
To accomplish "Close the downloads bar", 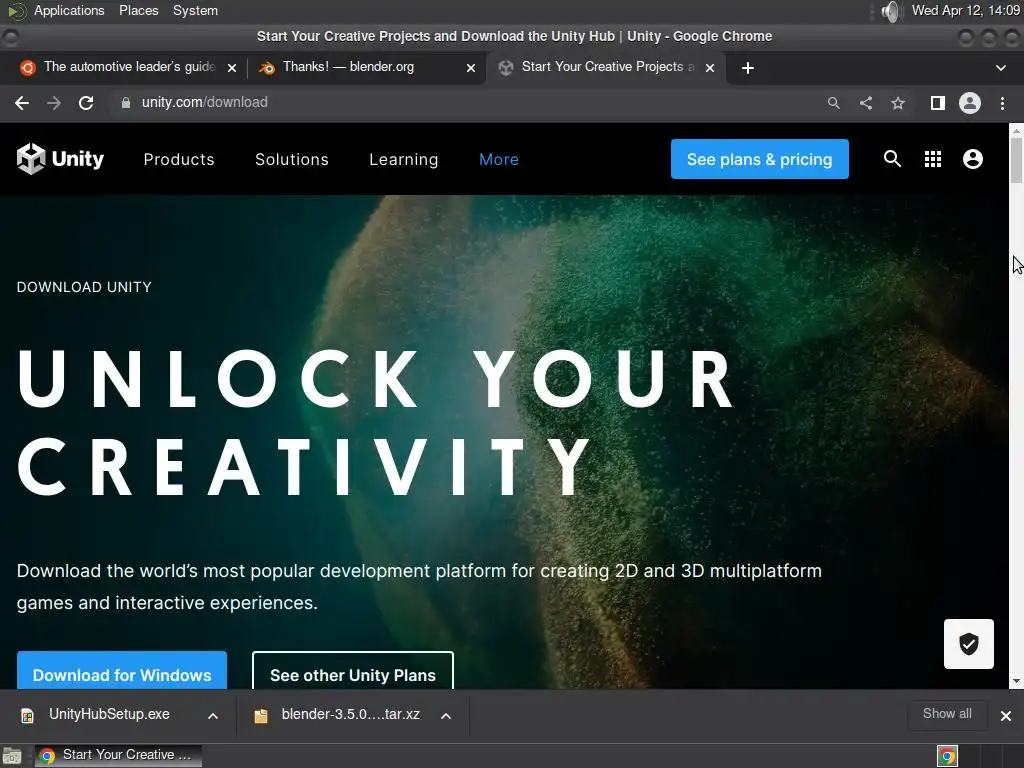I will (1006, 716).
